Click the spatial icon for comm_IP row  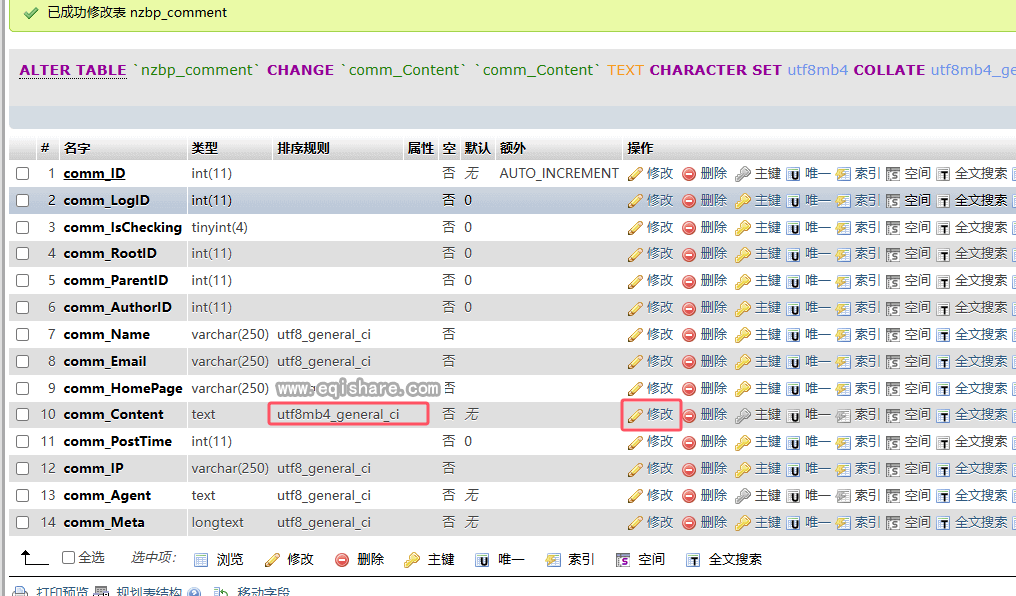click(893, 469)
